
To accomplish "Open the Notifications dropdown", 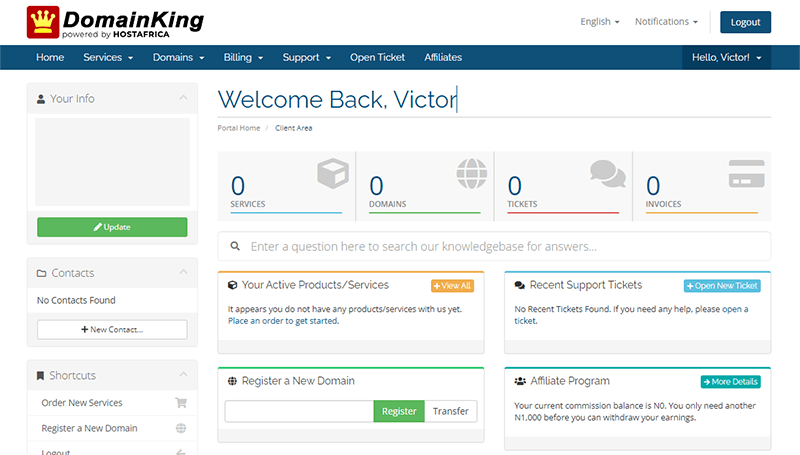I will 666,21.
